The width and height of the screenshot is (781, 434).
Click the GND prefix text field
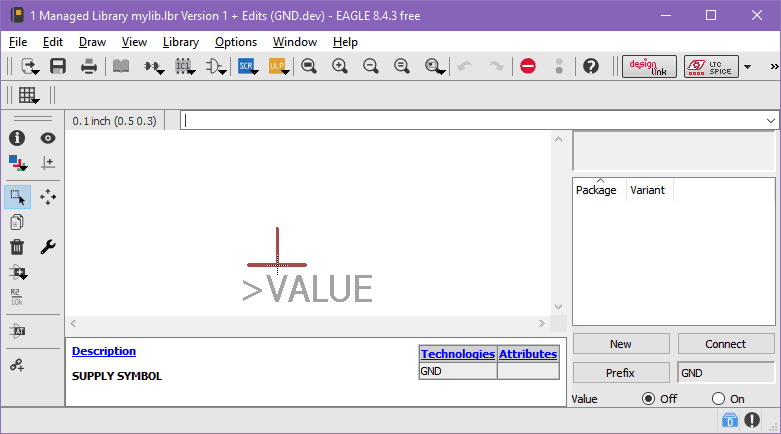coord(725,373)
